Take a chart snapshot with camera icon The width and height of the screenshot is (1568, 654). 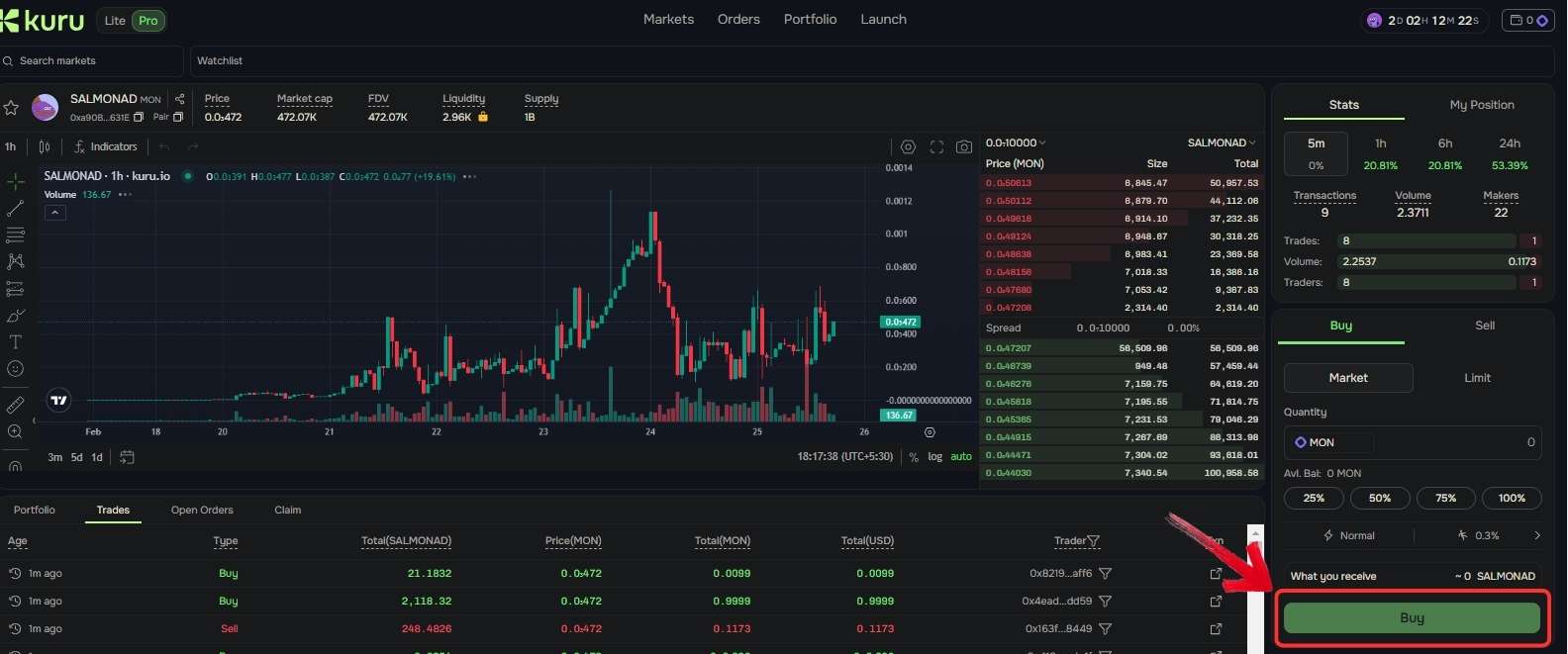[x=963, y=146]
